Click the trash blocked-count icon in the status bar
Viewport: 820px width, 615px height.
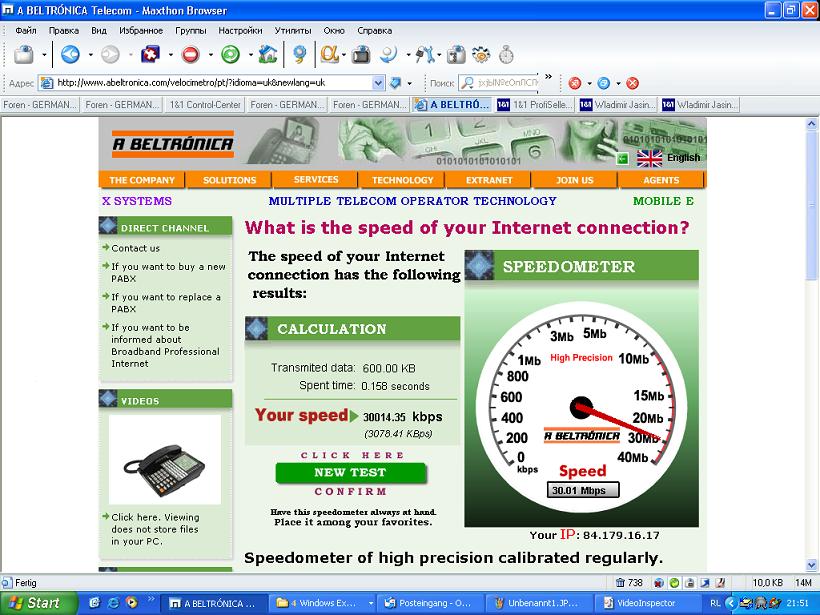pos(621,583)
